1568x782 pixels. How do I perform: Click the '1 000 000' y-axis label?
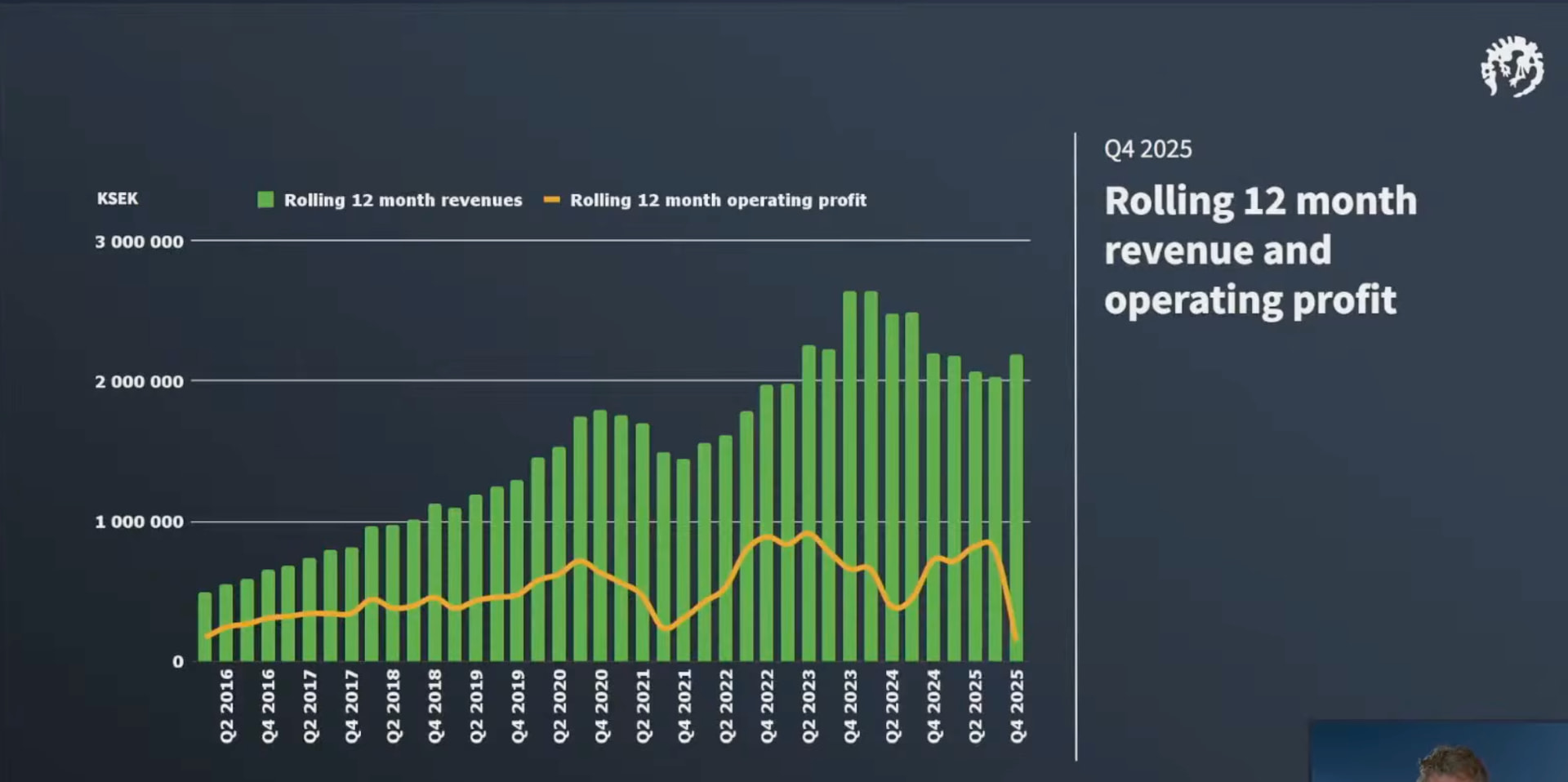point(139,522)
